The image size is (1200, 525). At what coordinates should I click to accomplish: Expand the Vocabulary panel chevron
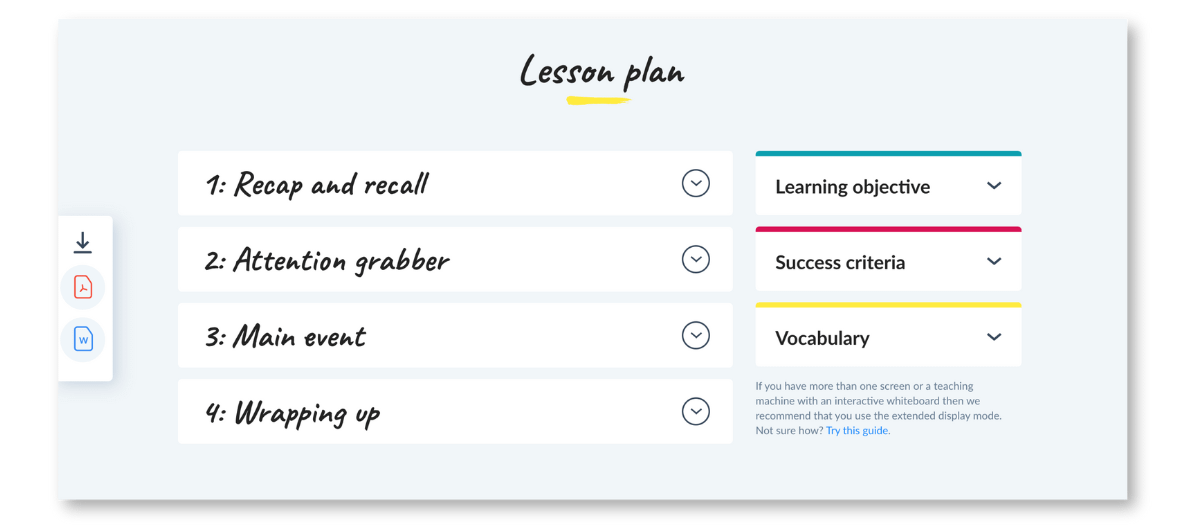pyautogui.click(x=994, y=338)
